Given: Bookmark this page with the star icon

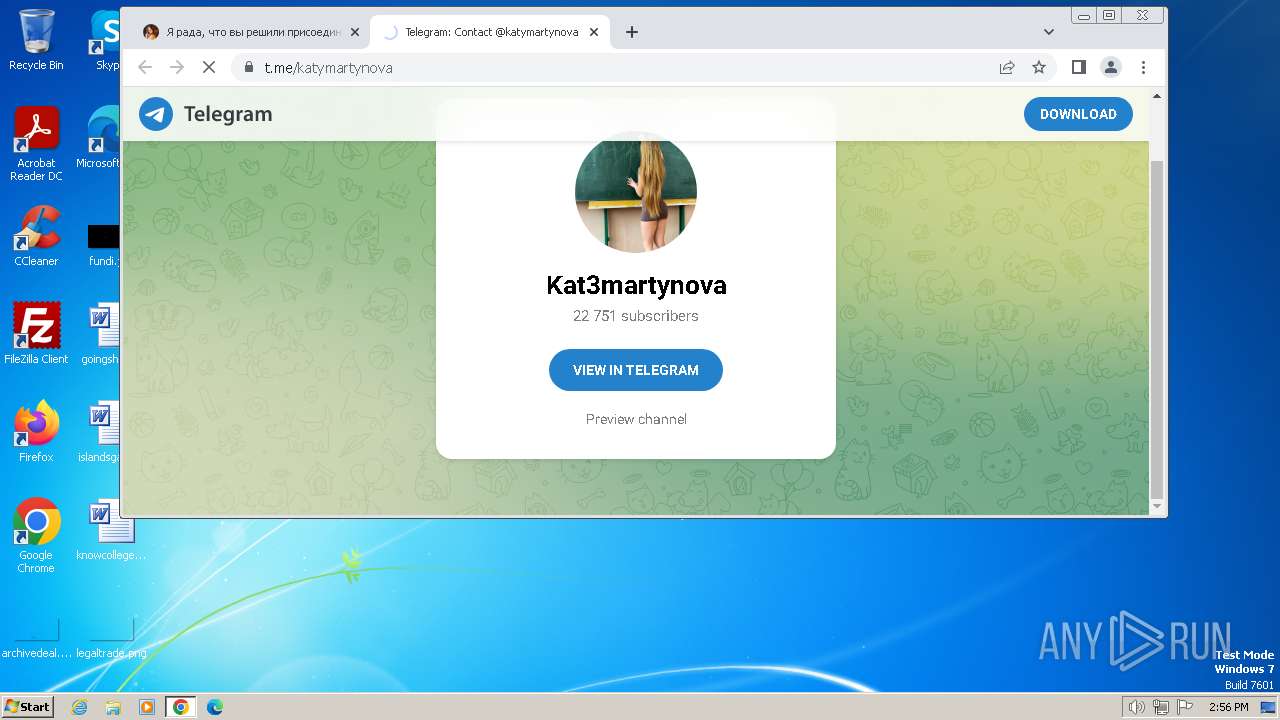Looking at the screenshot, I should click(1039, 67).
